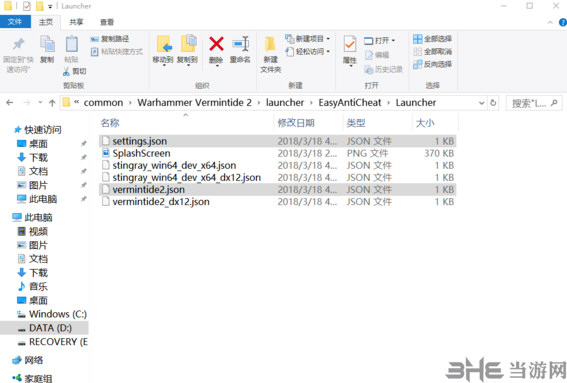The height and width of the screenshot is (383, 567).
Task: Open the blue File ribbon tab
Action: pyautogui.click(x=15, y=22)
